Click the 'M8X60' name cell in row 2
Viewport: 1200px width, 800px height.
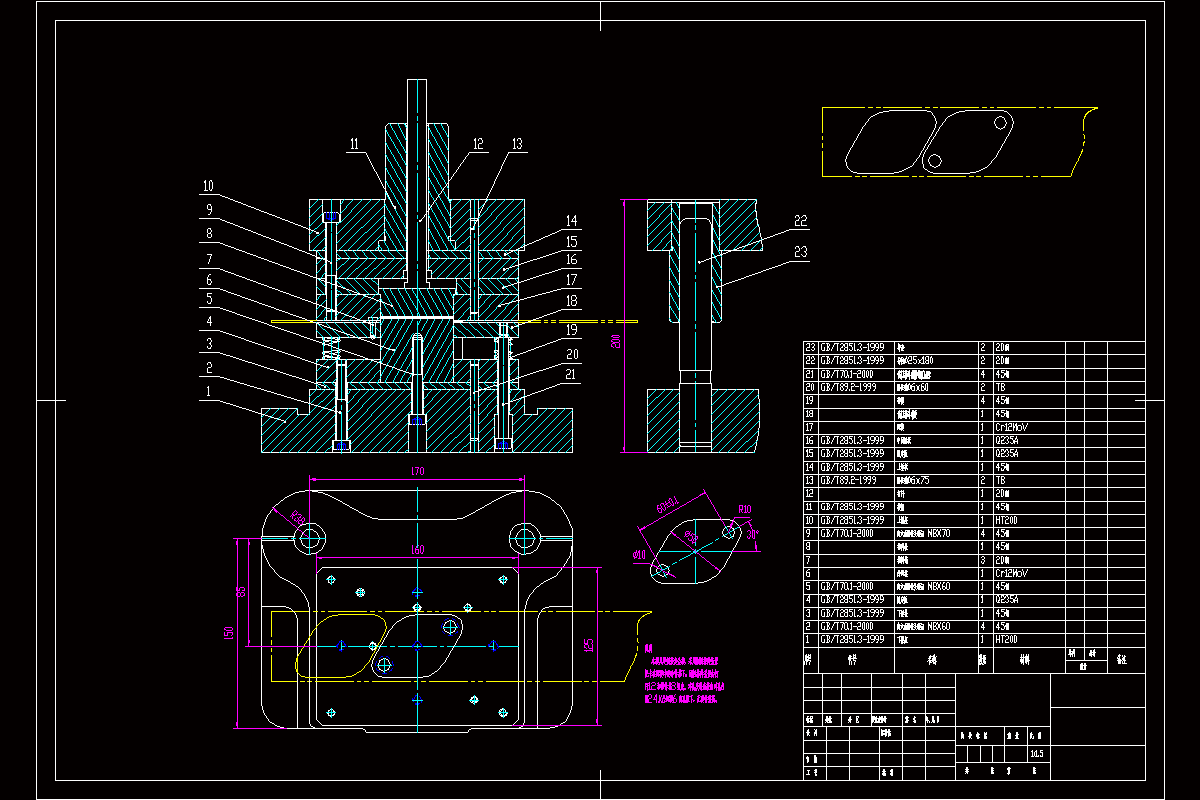(x=924, y=626)
